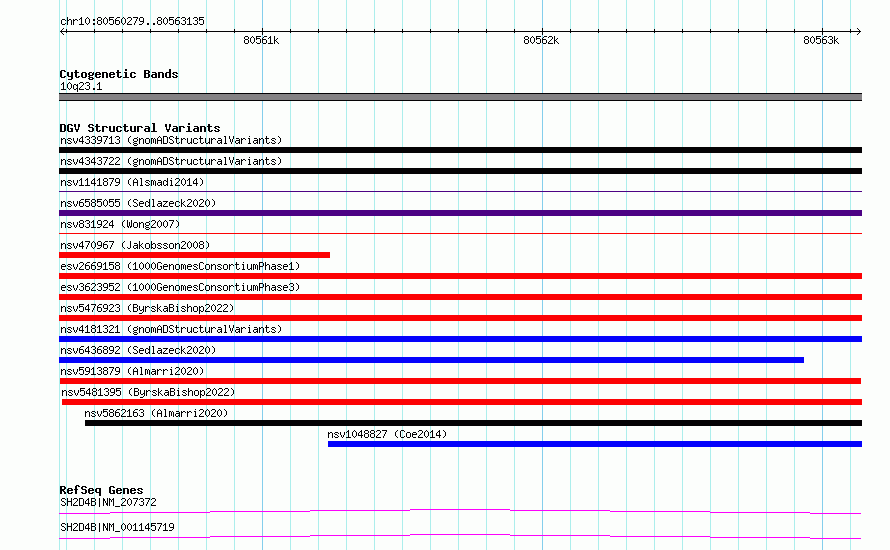The image size is (890, 550).
Task: Select variant label nsv1141879 (Alsmadi2014)
Action: 132,182
